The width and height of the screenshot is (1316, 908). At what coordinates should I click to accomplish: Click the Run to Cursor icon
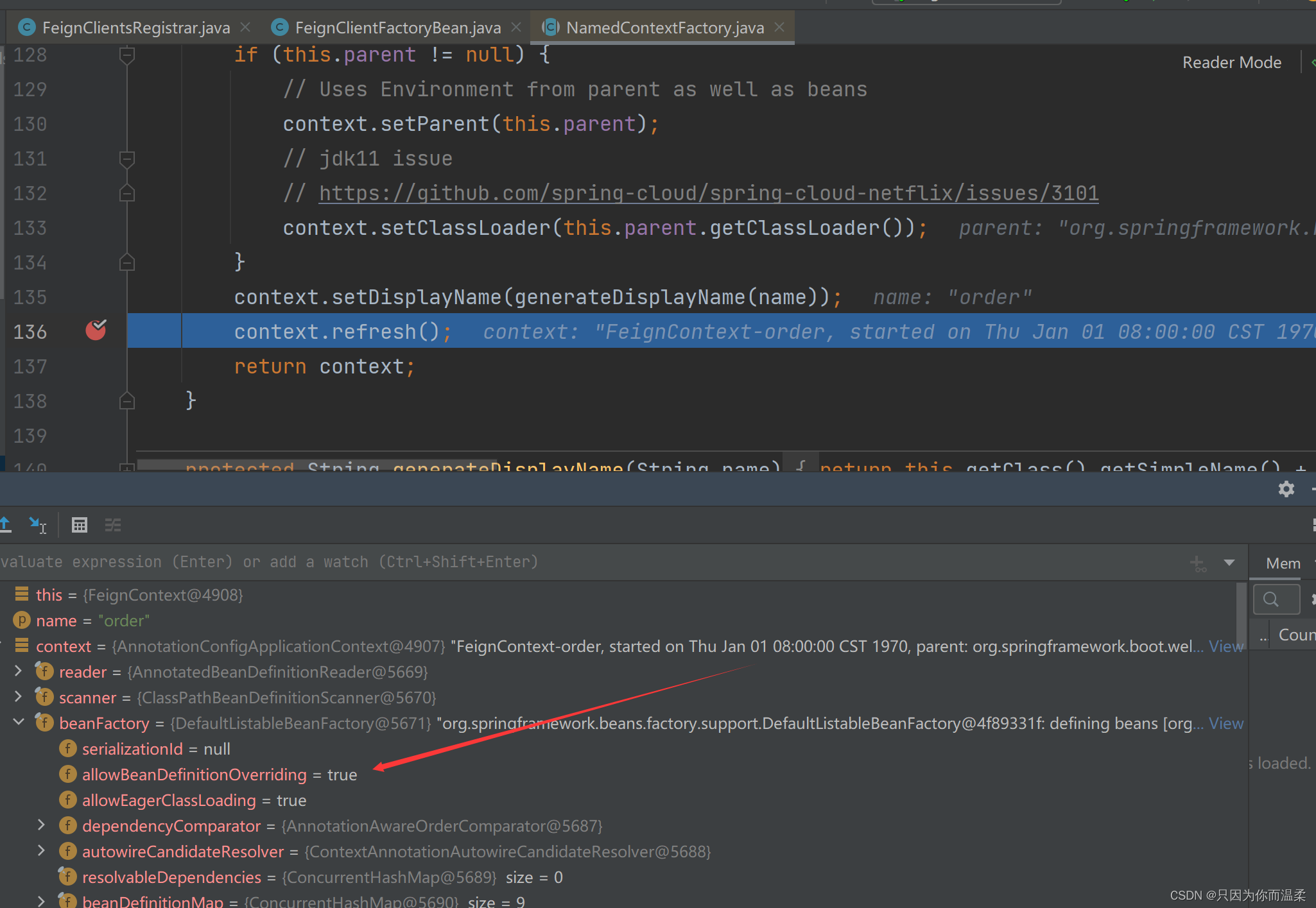[38, 525]
